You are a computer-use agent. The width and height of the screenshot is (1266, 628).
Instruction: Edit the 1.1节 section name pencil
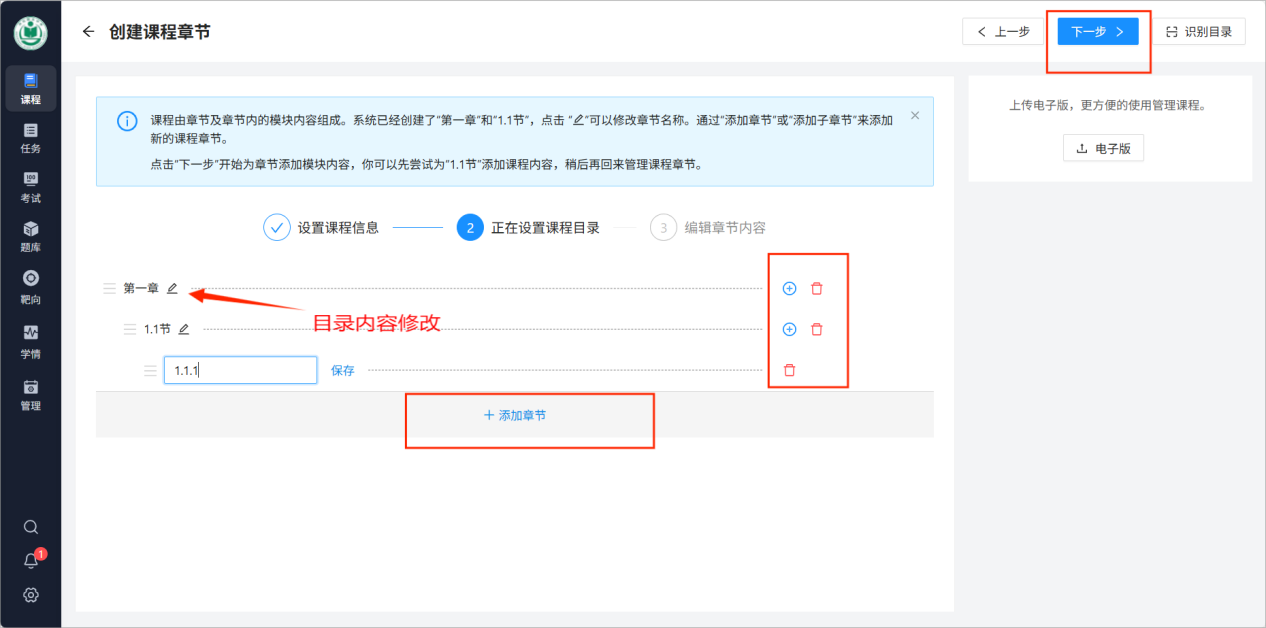[x=183, y=329]
